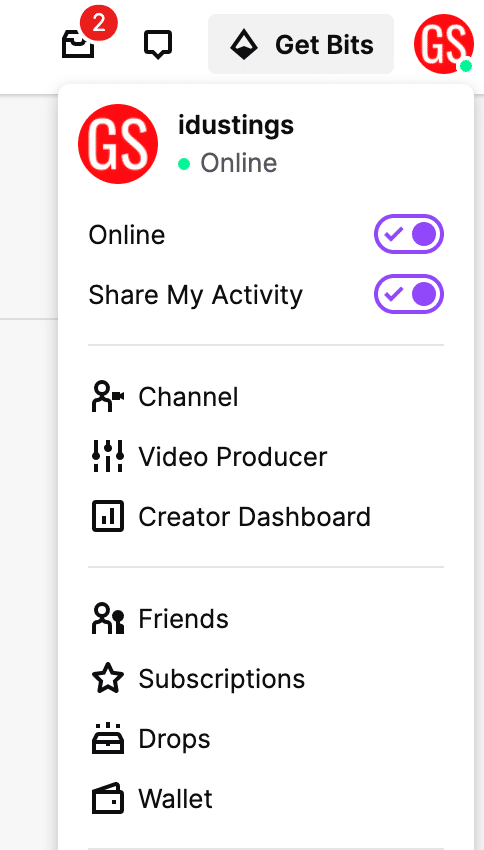Click the Subscriptions star icon
The image size is (484, 850).
click(x=108, y=679)
